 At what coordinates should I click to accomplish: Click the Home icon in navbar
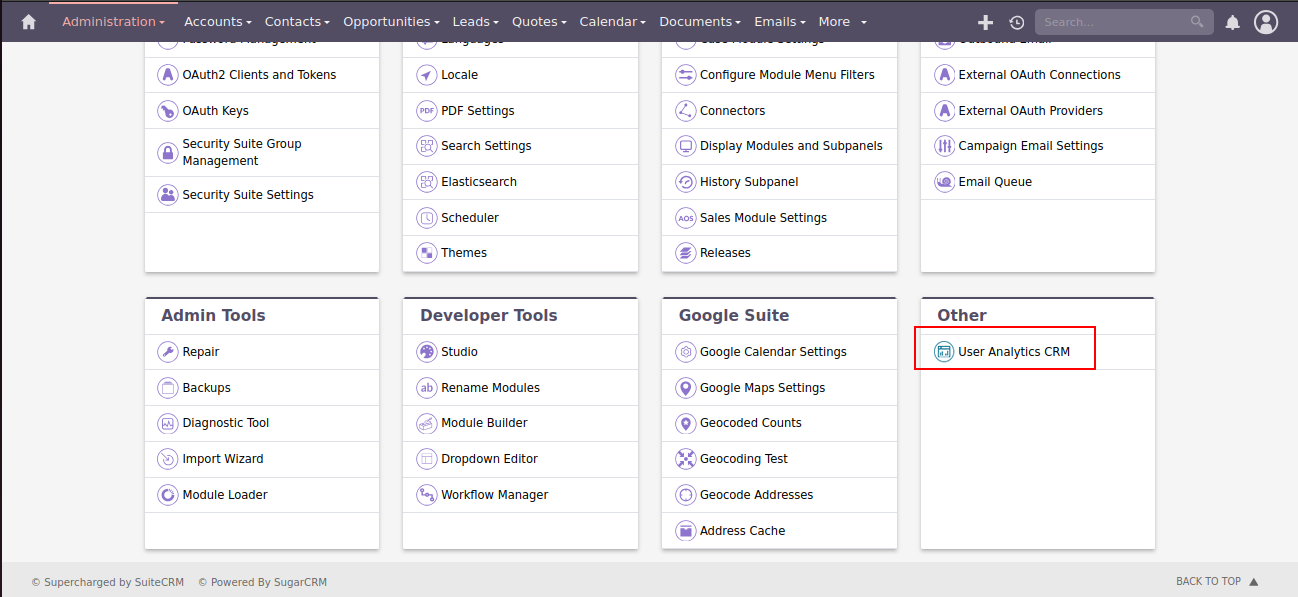(28, 22)
